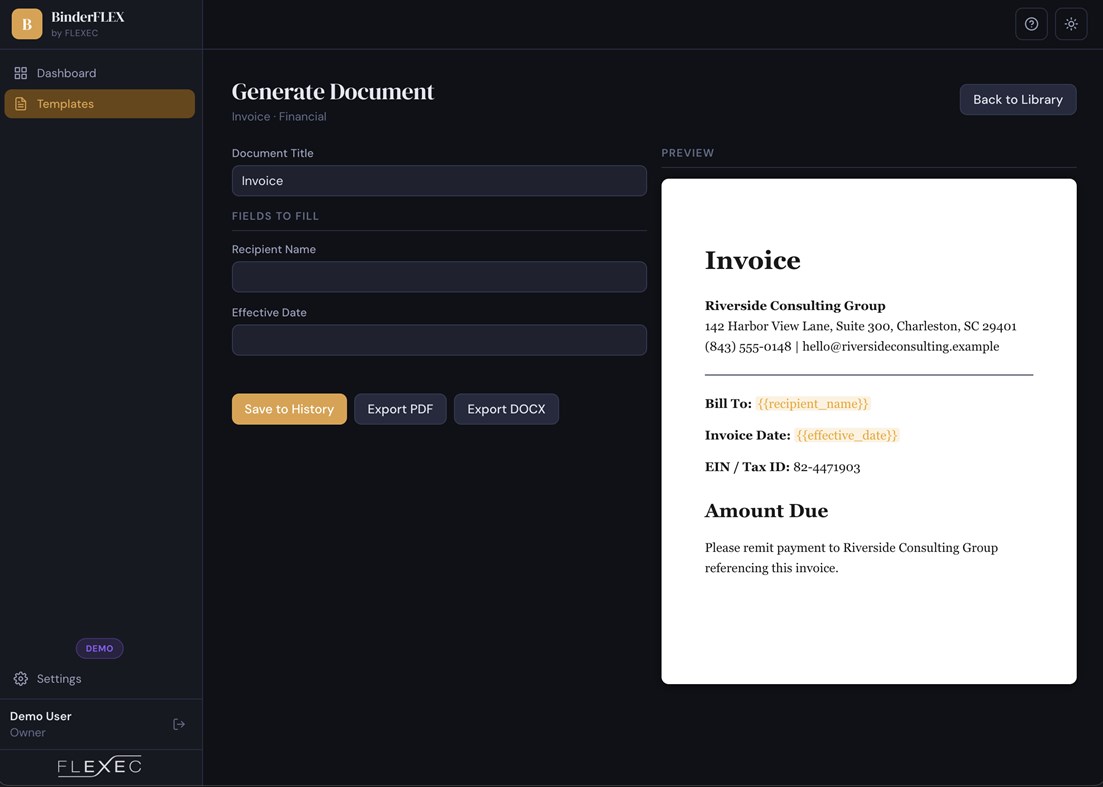Click the BinderFLEX logo badge
1103x787 pixels.
click(27, 24)
